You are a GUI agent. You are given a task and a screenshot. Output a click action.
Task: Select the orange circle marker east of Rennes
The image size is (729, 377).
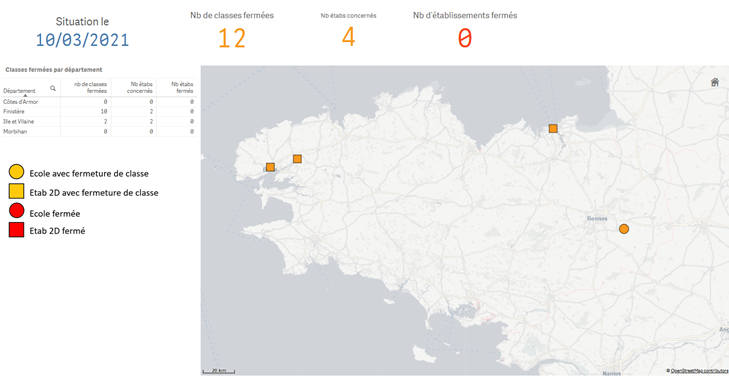tap(624, 229)
